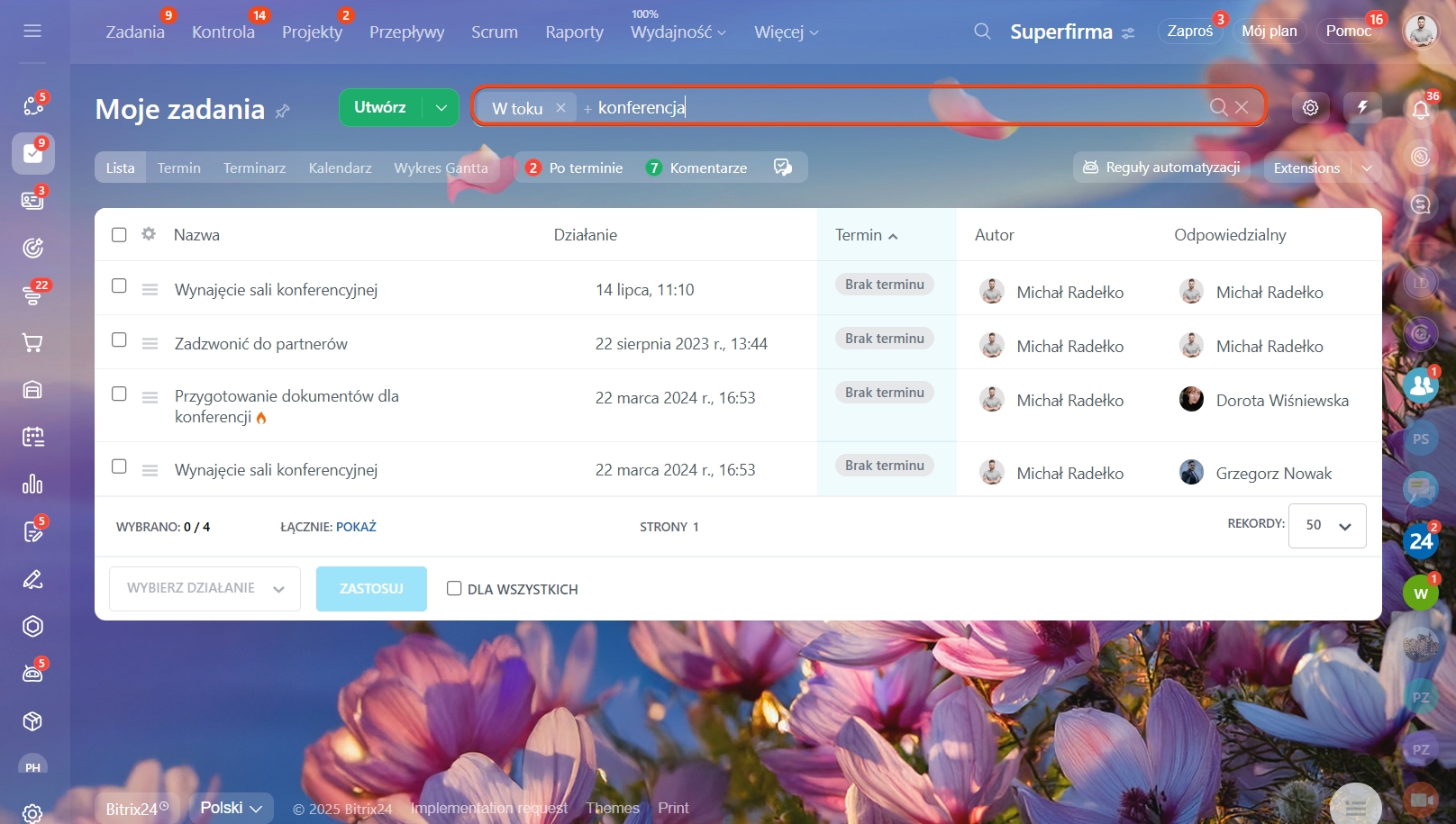The image size is (1456, 824).
Task: Go to Projekty in top menu
Action: click(312, 32)
